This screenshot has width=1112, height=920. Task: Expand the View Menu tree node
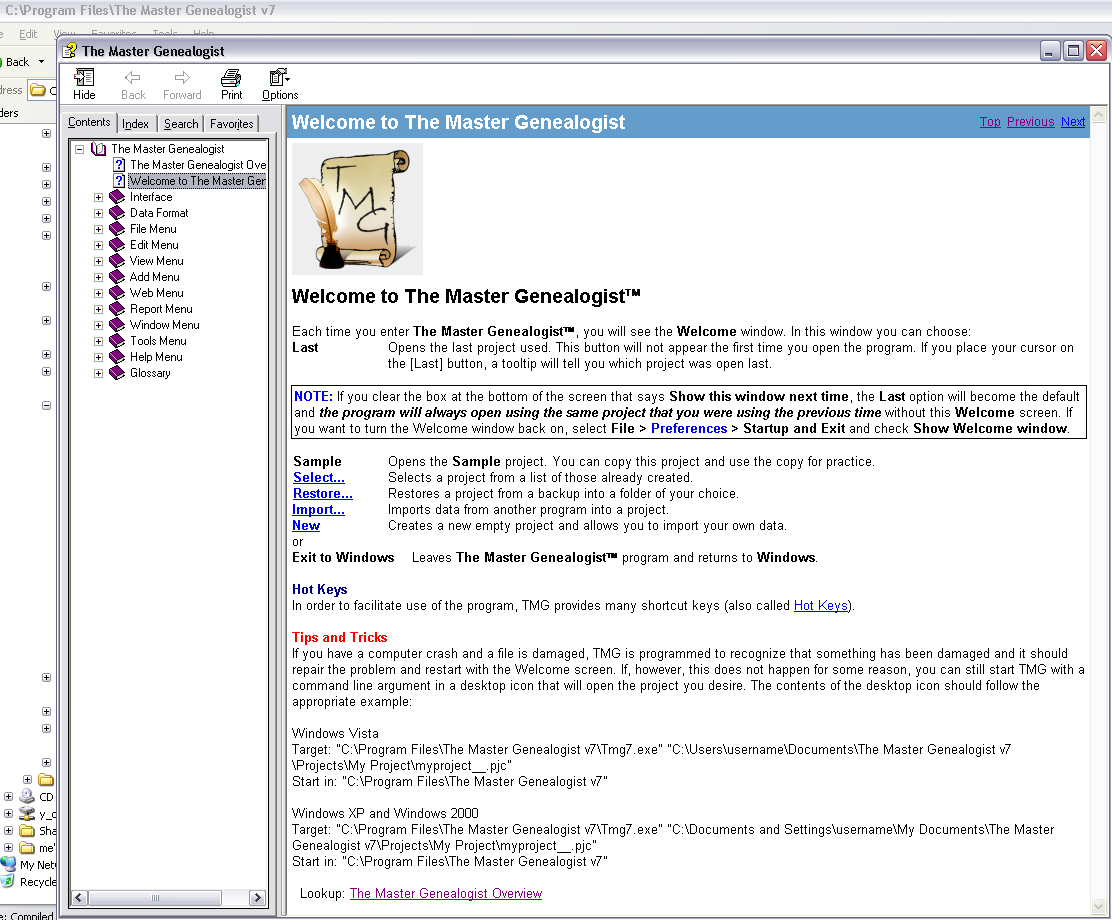(99, 261)
